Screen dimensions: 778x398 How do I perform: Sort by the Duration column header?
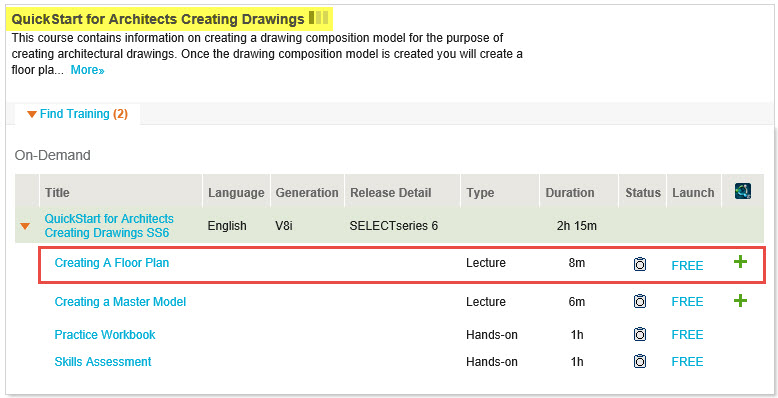pos(570,193)
